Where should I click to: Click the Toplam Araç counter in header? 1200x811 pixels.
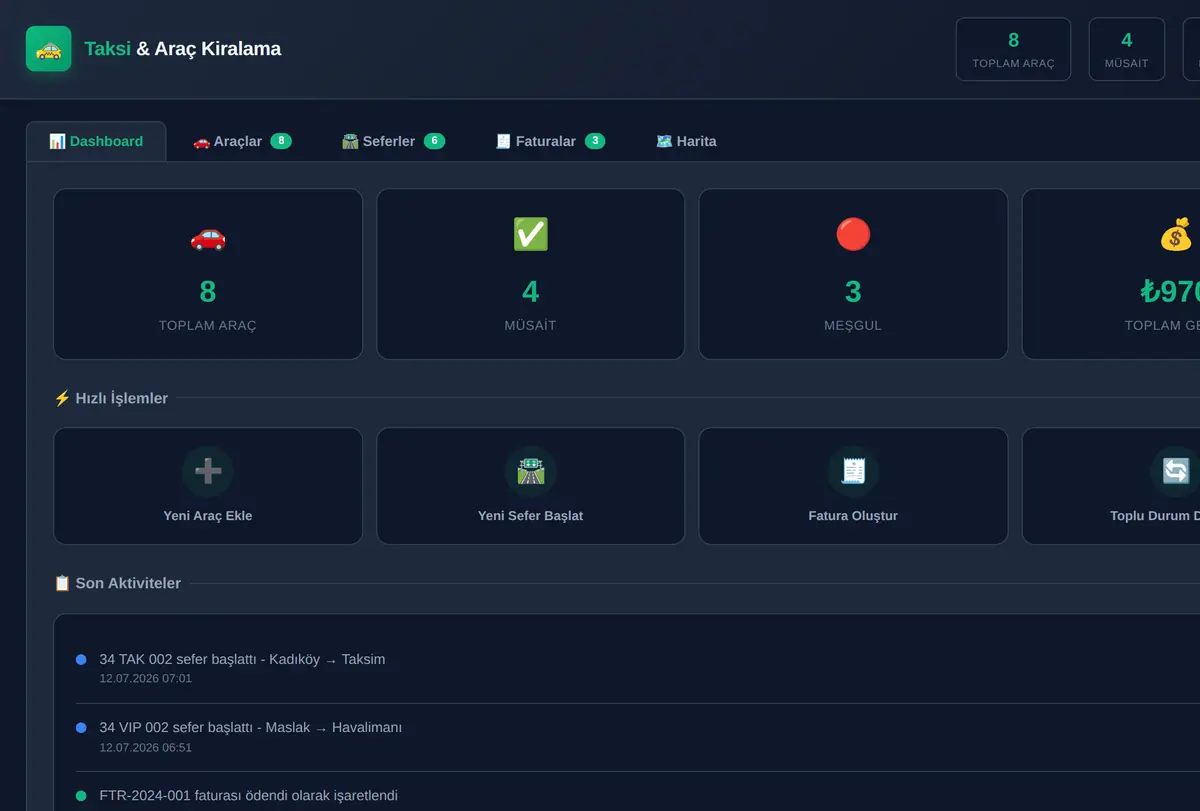1013,49
